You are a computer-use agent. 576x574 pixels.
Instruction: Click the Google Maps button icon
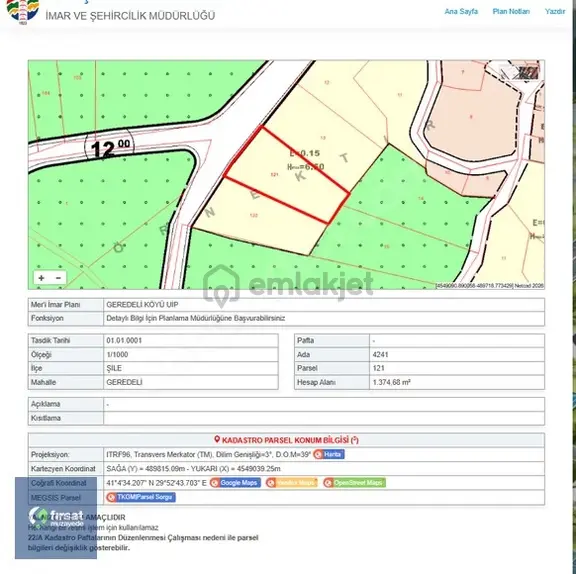(x=215, y=483)
